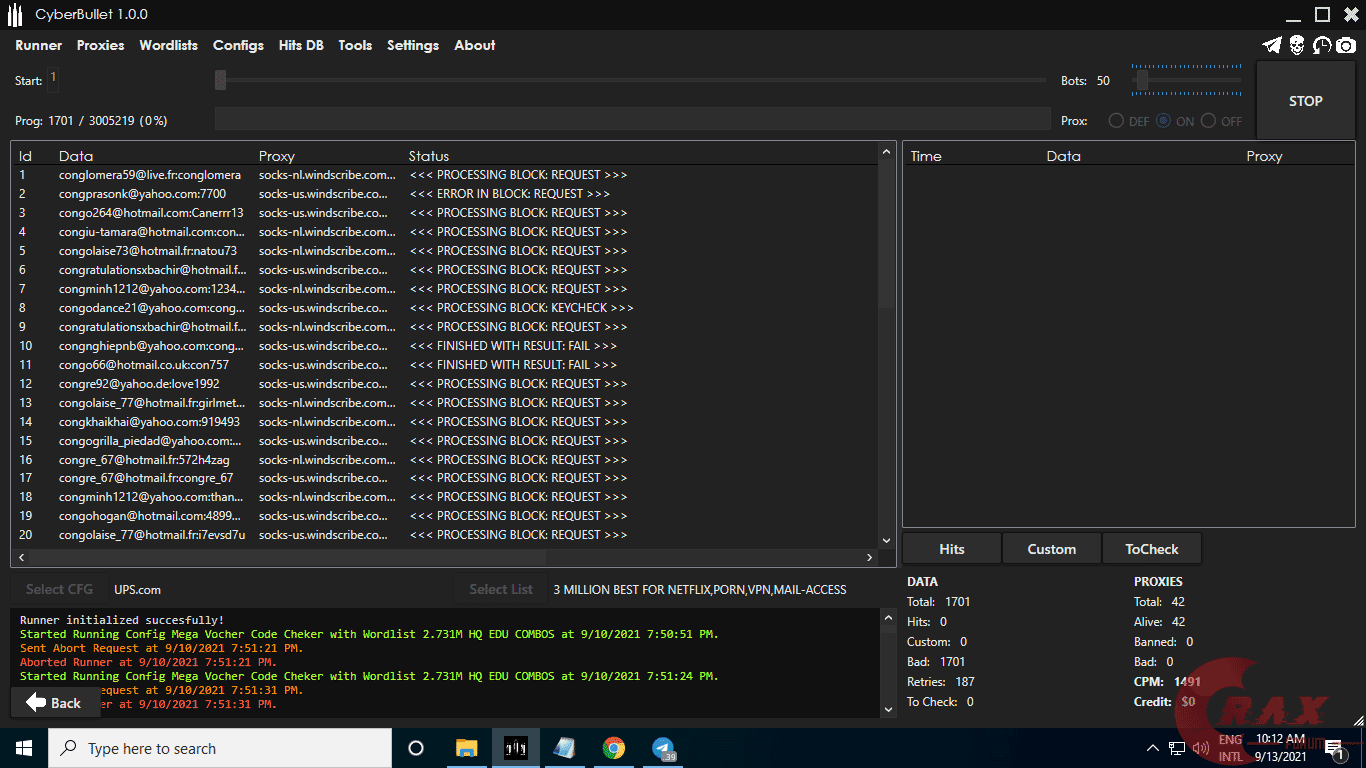Open the Hits DB menu

(x=300, y=45)
